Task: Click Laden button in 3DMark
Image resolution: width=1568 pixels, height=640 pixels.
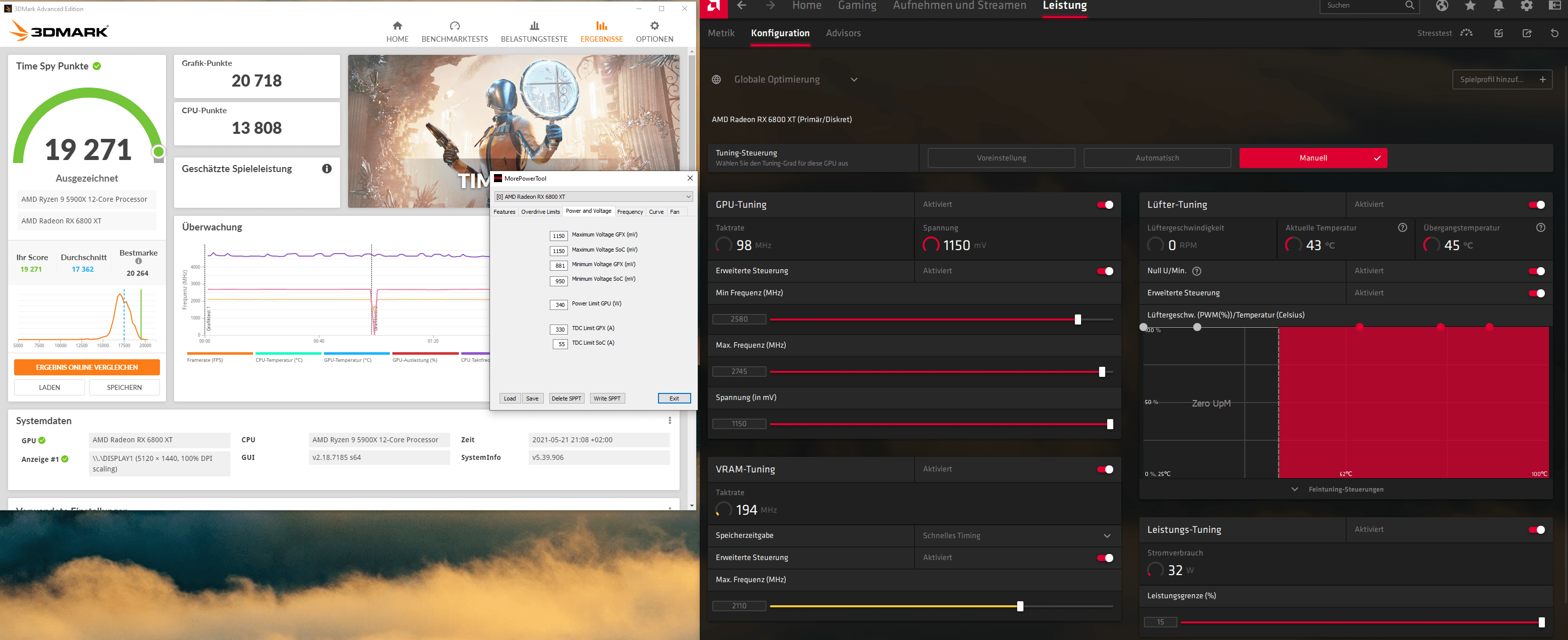Action: point(49,387)
